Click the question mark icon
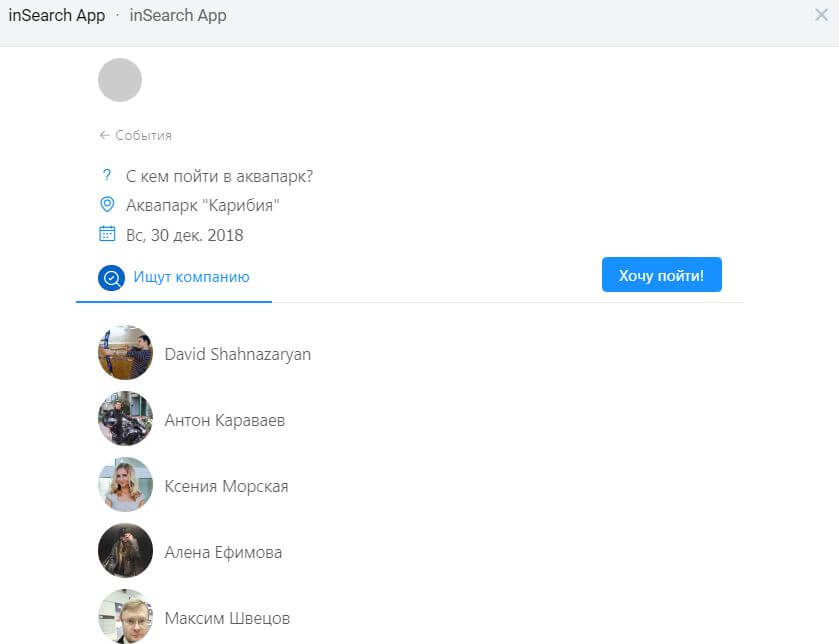This screenshot has height=644, width=839. (107, 175)
